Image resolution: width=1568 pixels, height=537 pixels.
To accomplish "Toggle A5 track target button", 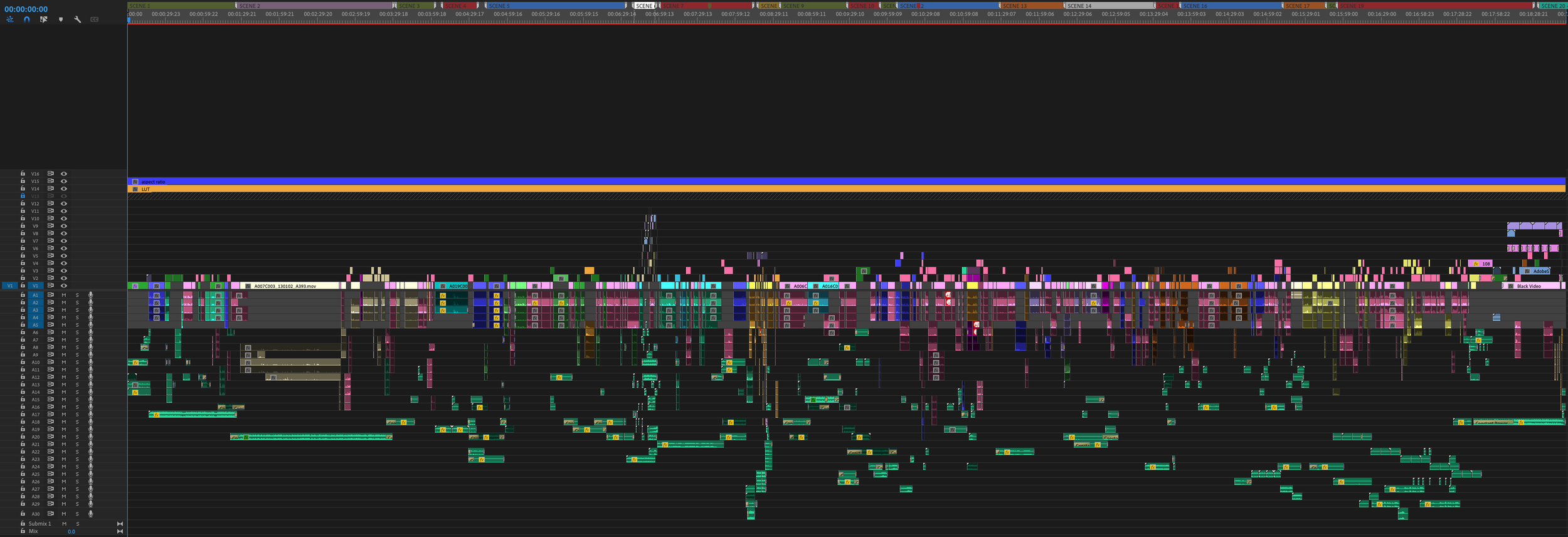I will pyautogui.click(x=35, y=325).
